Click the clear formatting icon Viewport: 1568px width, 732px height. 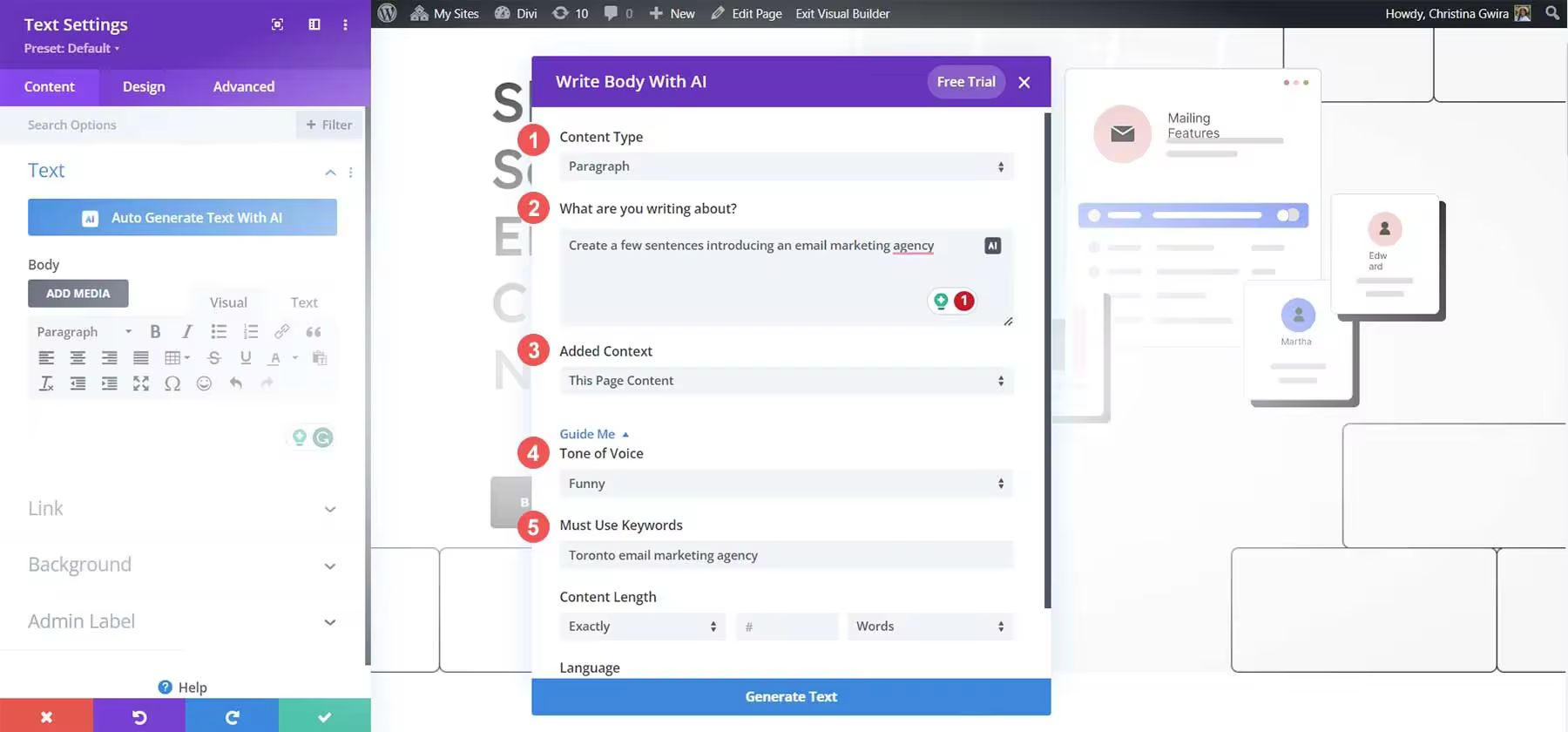(x=46, y=383)
